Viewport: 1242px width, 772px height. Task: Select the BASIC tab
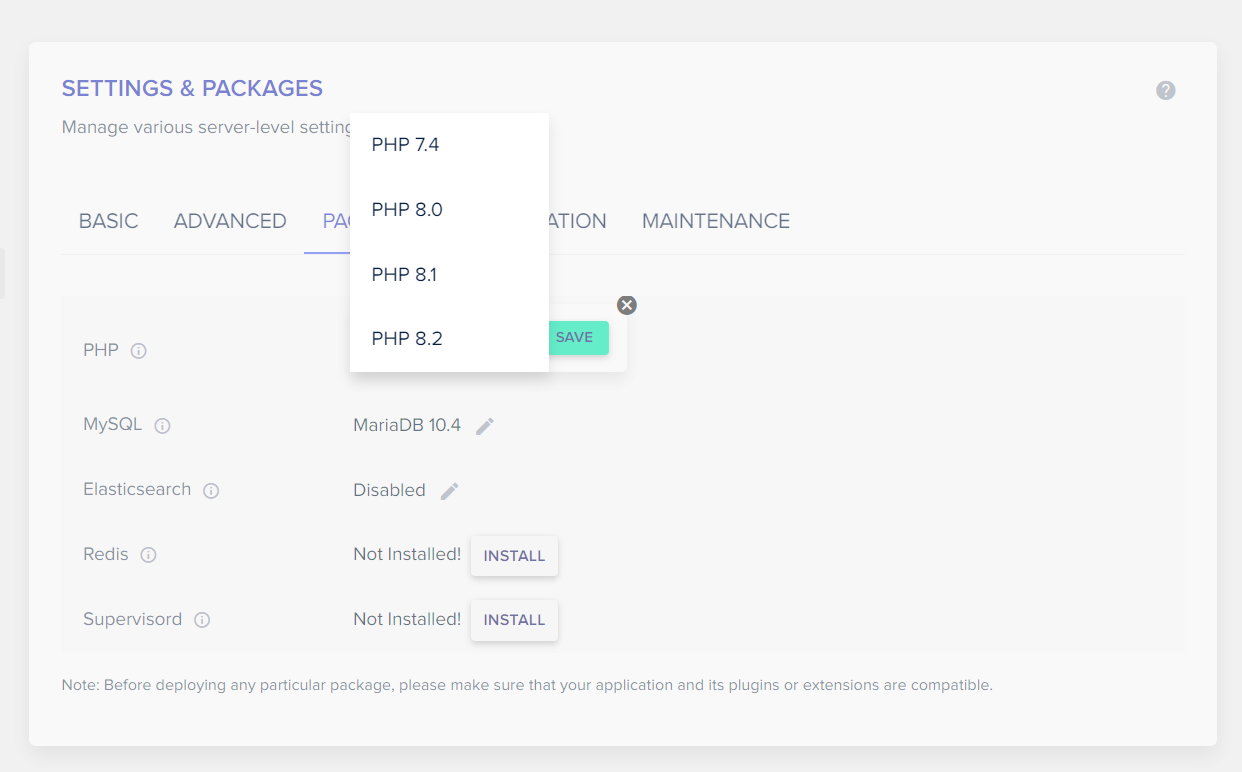(x=108, y=221)
